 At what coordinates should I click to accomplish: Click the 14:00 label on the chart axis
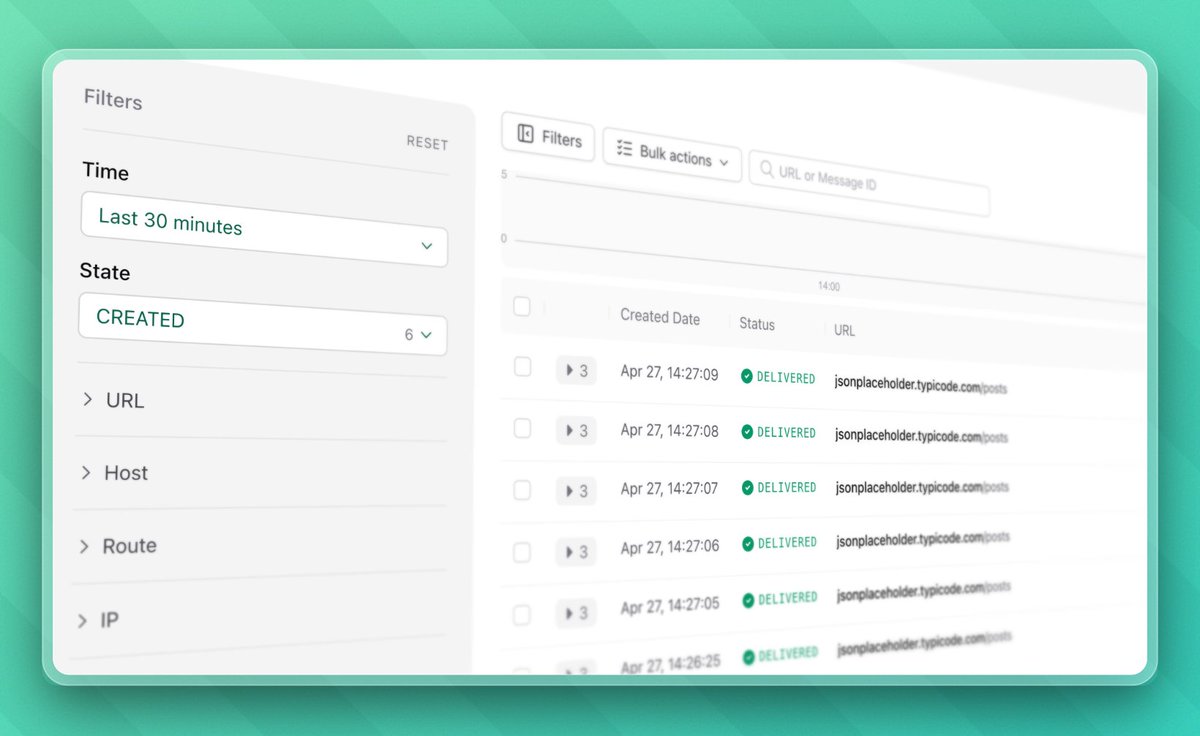point(829,286)
